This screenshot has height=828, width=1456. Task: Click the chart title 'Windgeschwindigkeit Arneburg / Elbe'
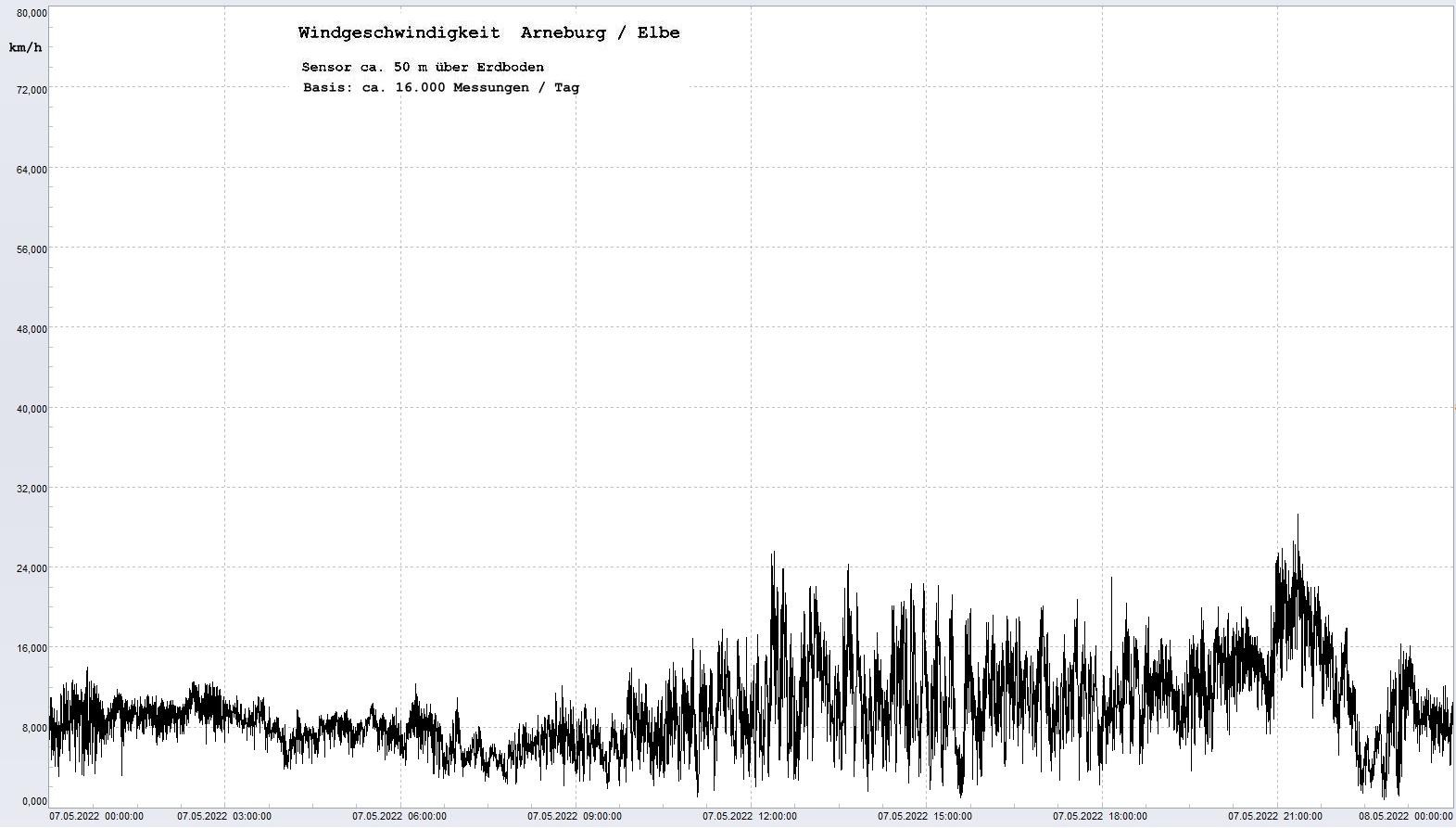(x=488, y=33)
